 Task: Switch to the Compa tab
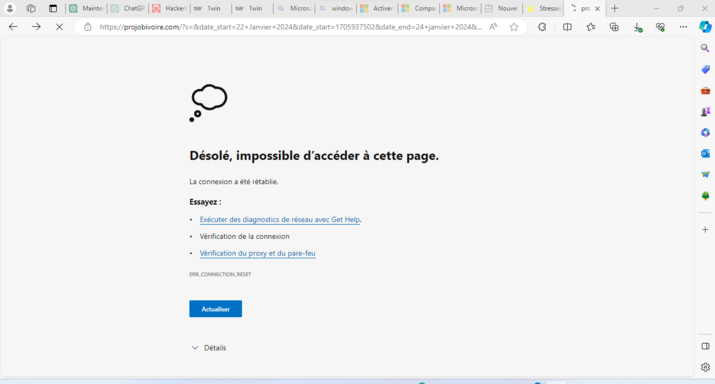(419, 8)
